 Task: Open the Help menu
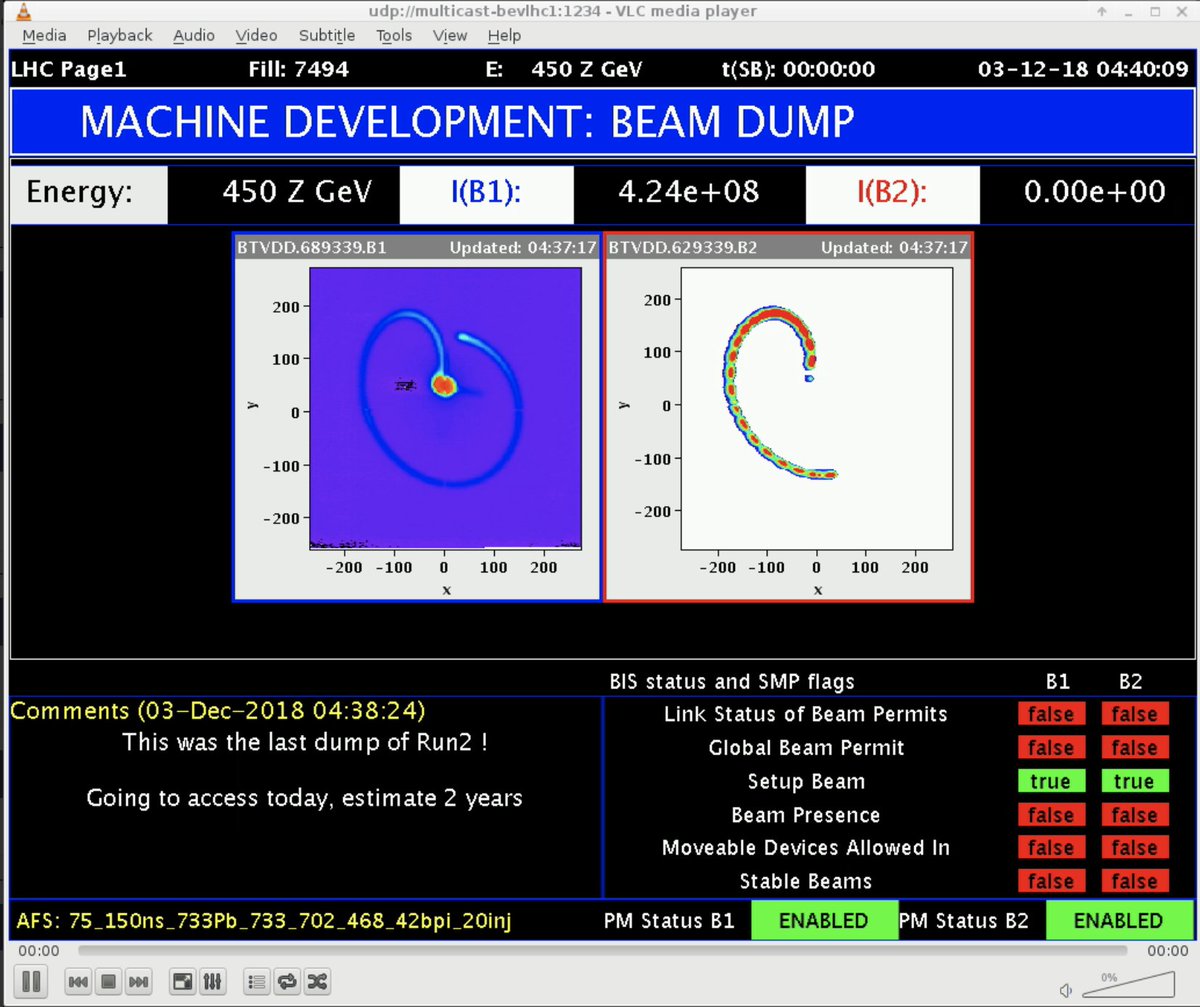(504, 35)
